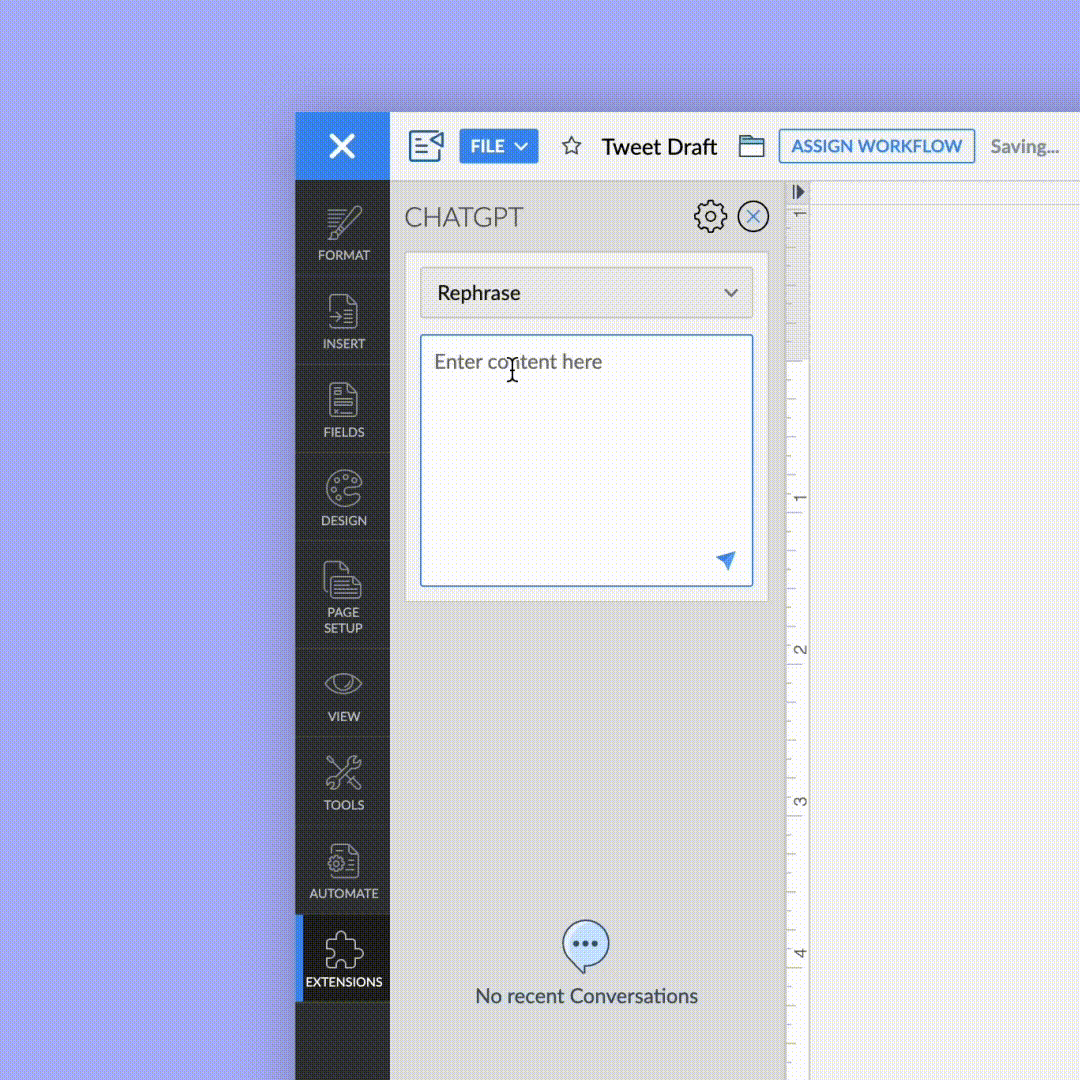Mark Tweet Draft as favorite with star
1080x1080 pixels.
571,146
